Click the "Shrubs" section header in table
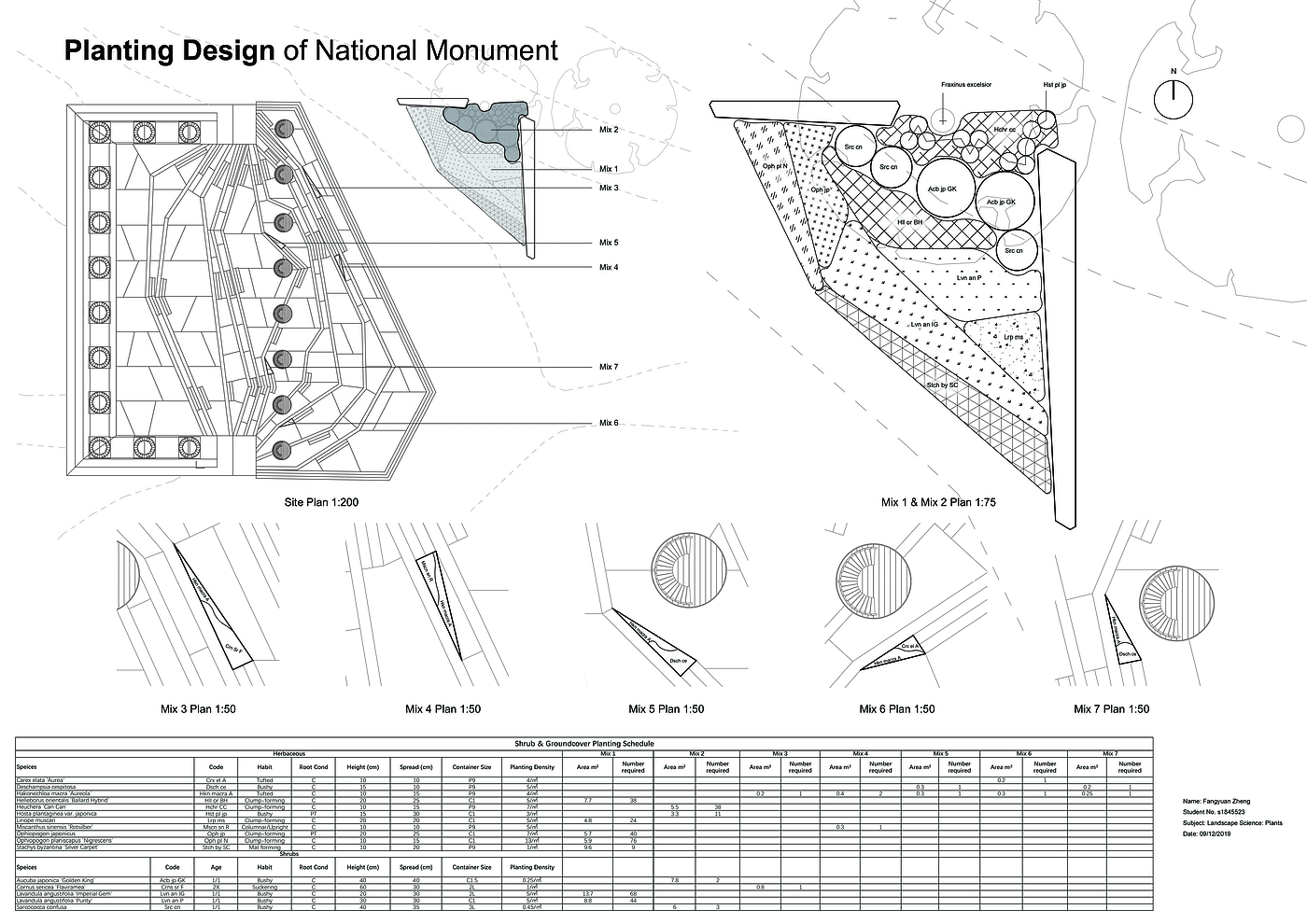The height and width of the screenshot is (924, 1307). pos(288,853)
